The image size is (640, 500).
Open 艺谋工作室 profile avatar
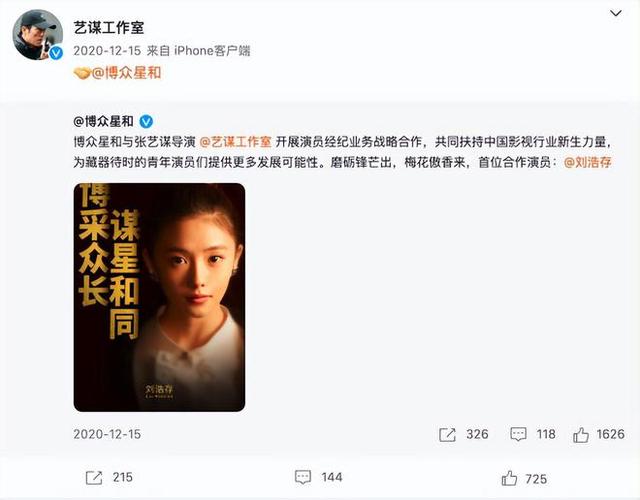38,35
